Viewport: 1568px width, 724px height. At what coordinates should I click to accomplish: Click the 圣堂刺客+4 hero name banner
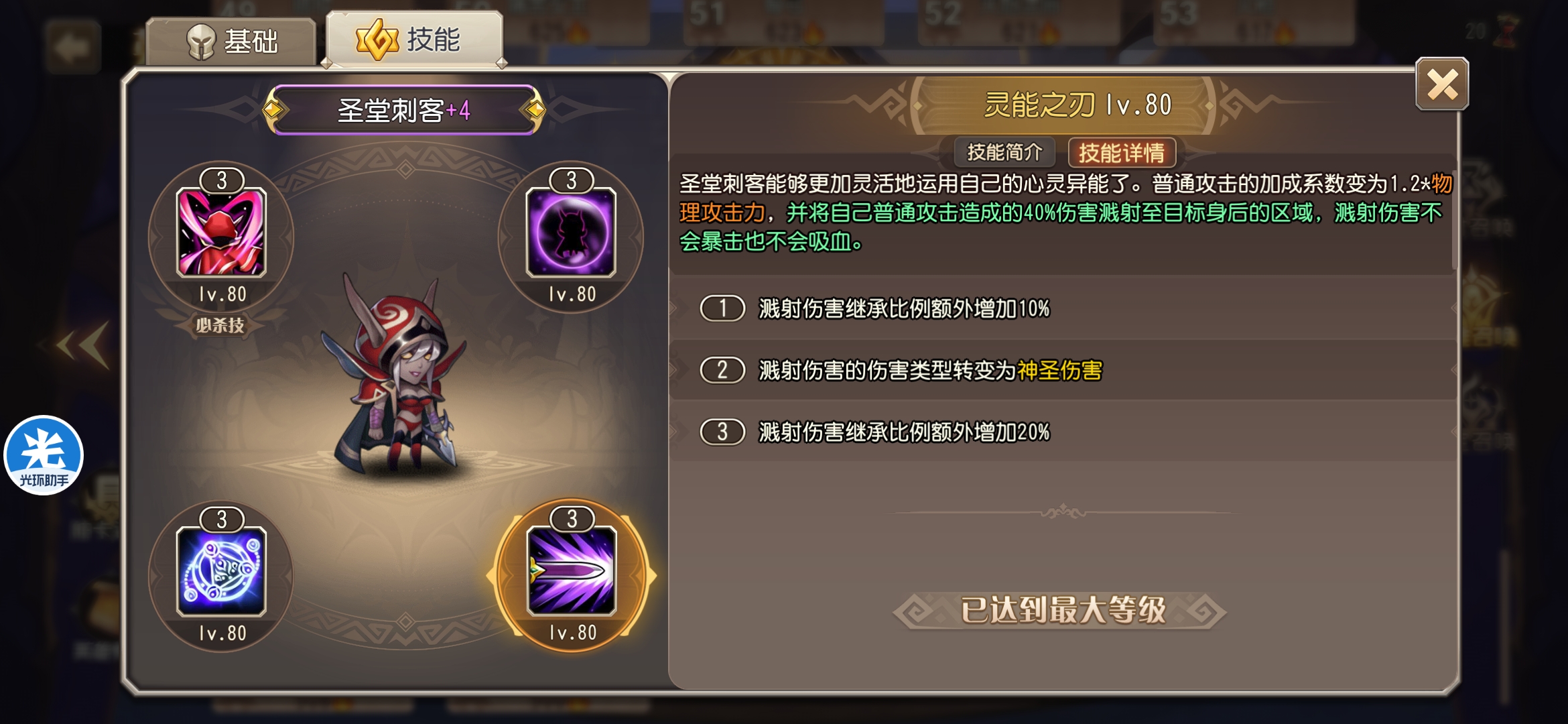pyautogui.click(x=404, y=110)
